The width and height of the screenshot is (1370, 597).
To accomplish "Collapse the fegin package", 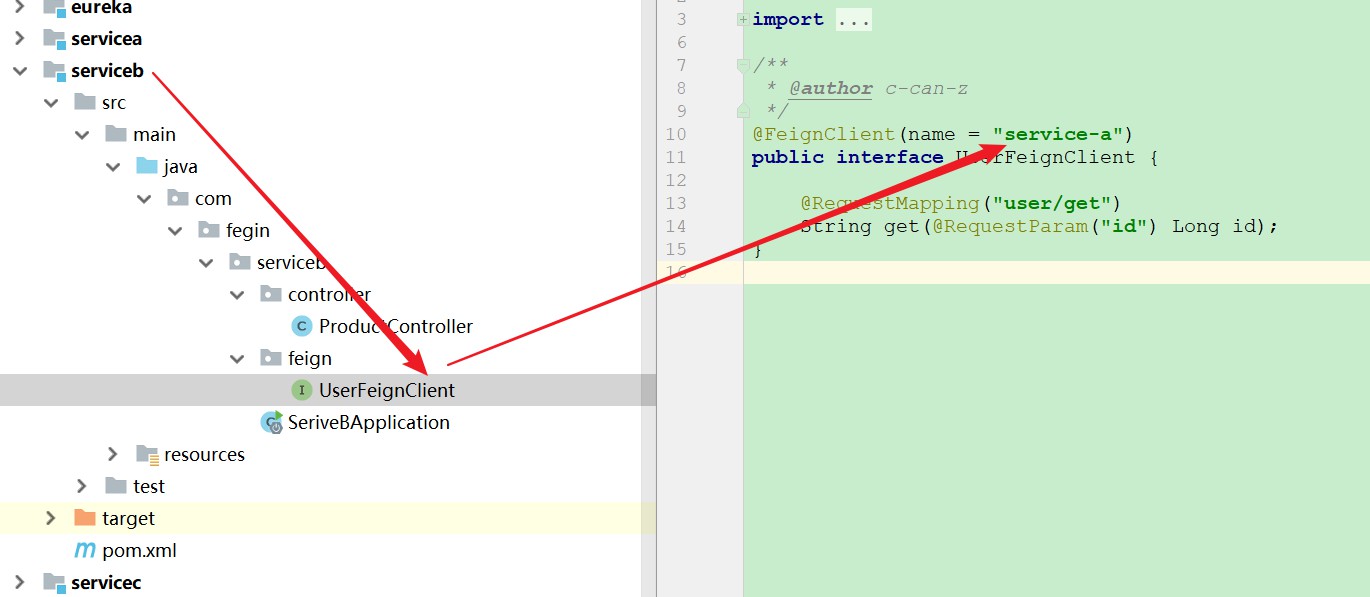I will click(x=175, y=231).
